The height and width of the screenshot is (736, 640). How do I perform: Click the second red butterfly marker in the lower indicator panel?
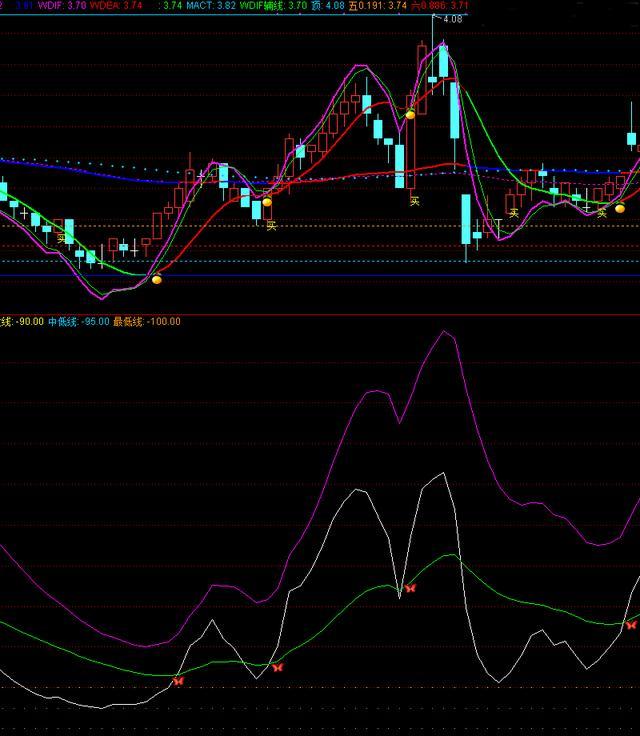point(278,667)
